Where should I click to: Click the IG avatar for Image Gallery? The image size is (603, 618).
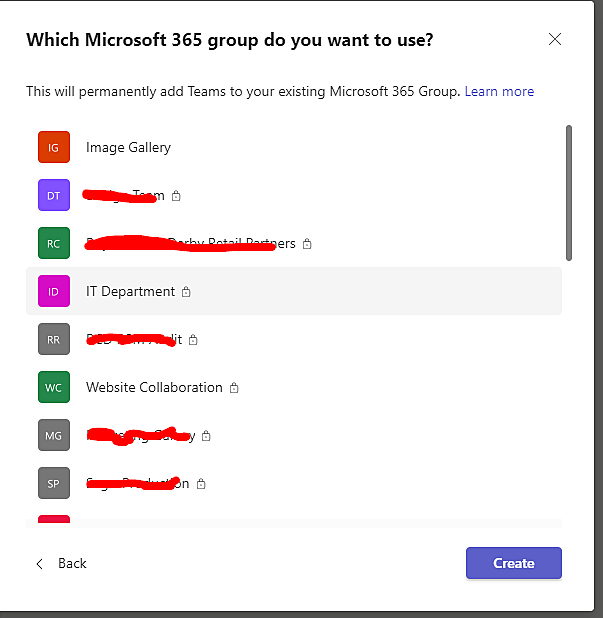pyautogui.click(x=54, y=147)
